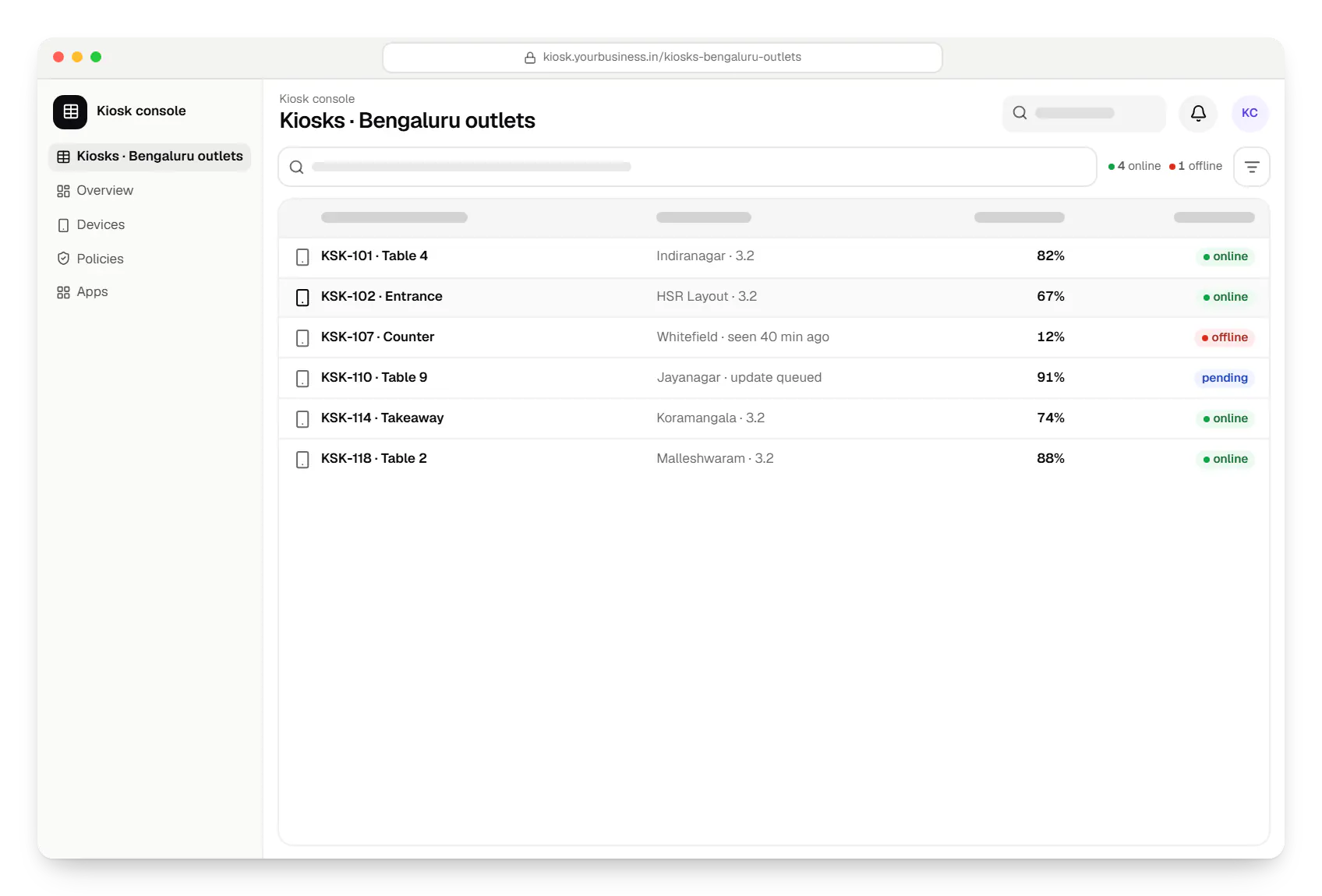Open the notifications bell
Screen dimensions: 1322x896
click(1198, 113)
